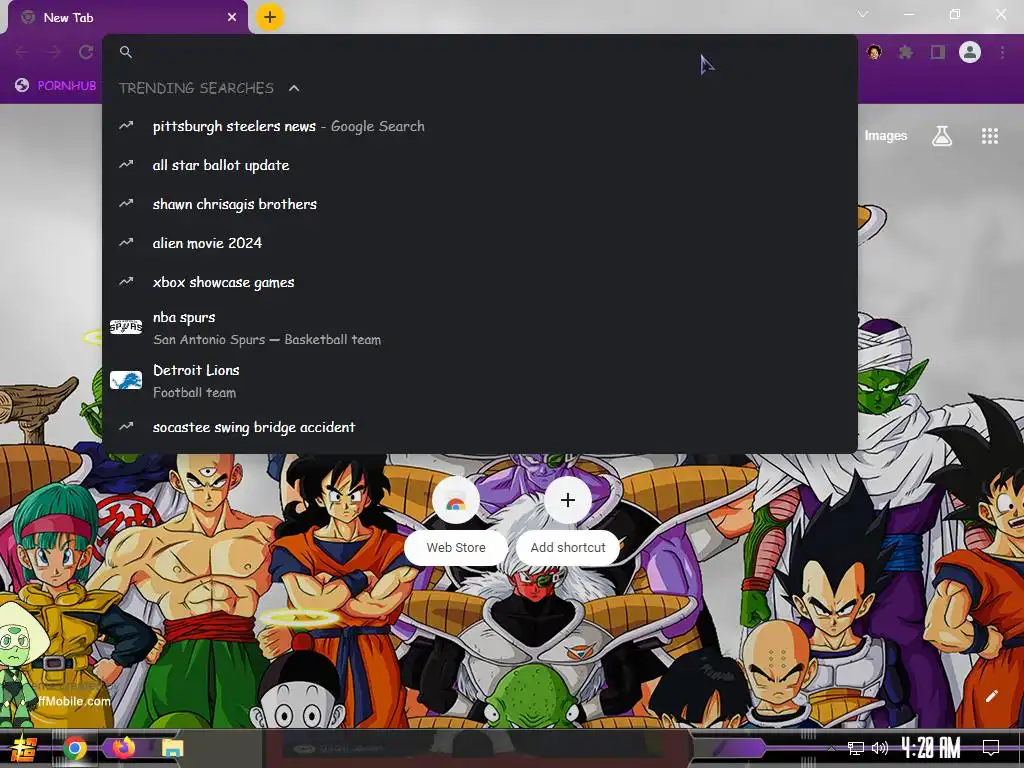
Task: Open network status in system tray
Action: (856, 748)
